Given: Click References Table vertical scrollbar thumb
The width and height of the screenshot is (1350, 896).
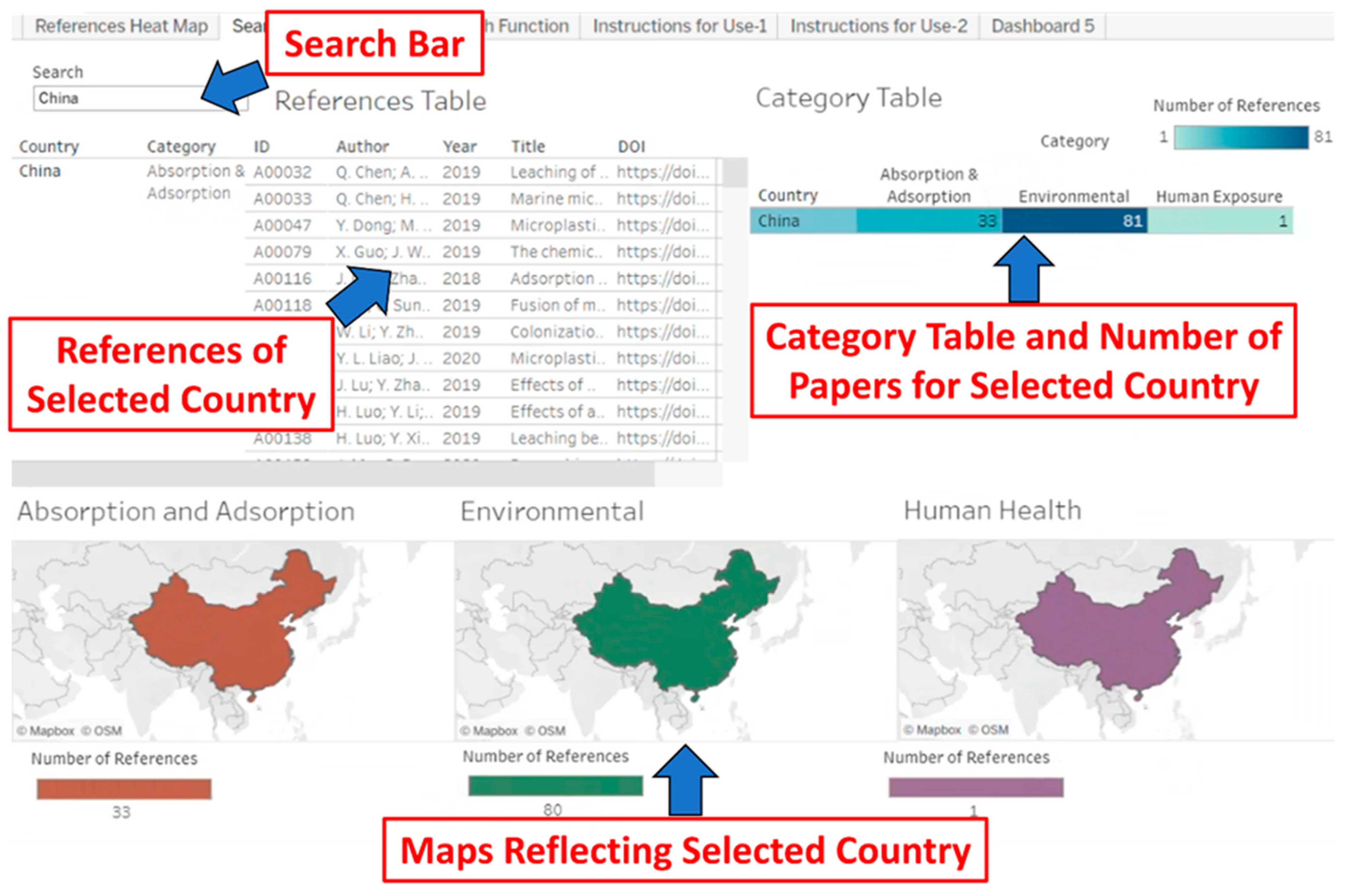Looking at the screenshot, I should pyautogui.click(x=735, y=173).
